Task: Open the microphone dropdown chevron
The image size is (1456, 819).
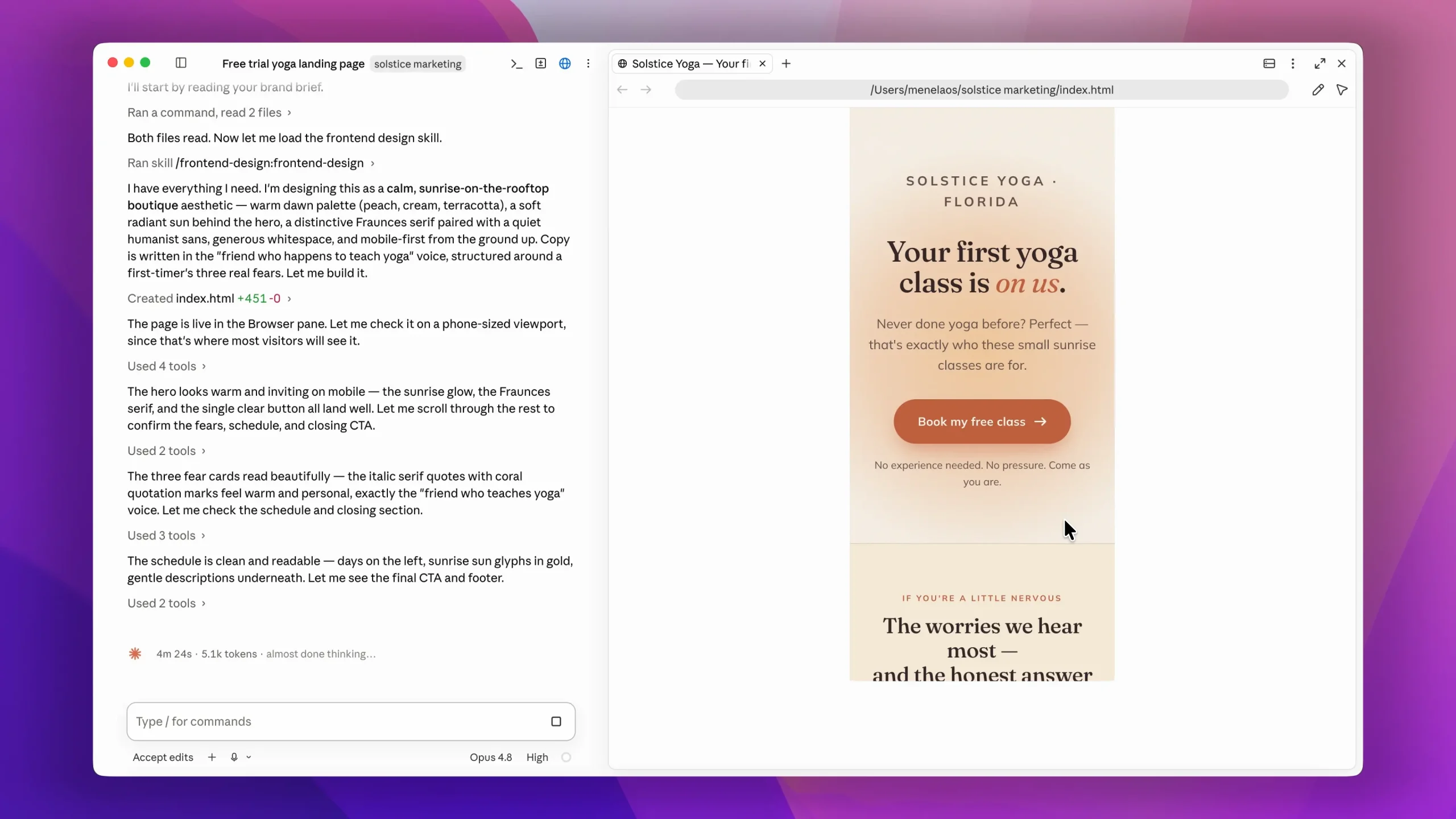Action: point(249,757)
